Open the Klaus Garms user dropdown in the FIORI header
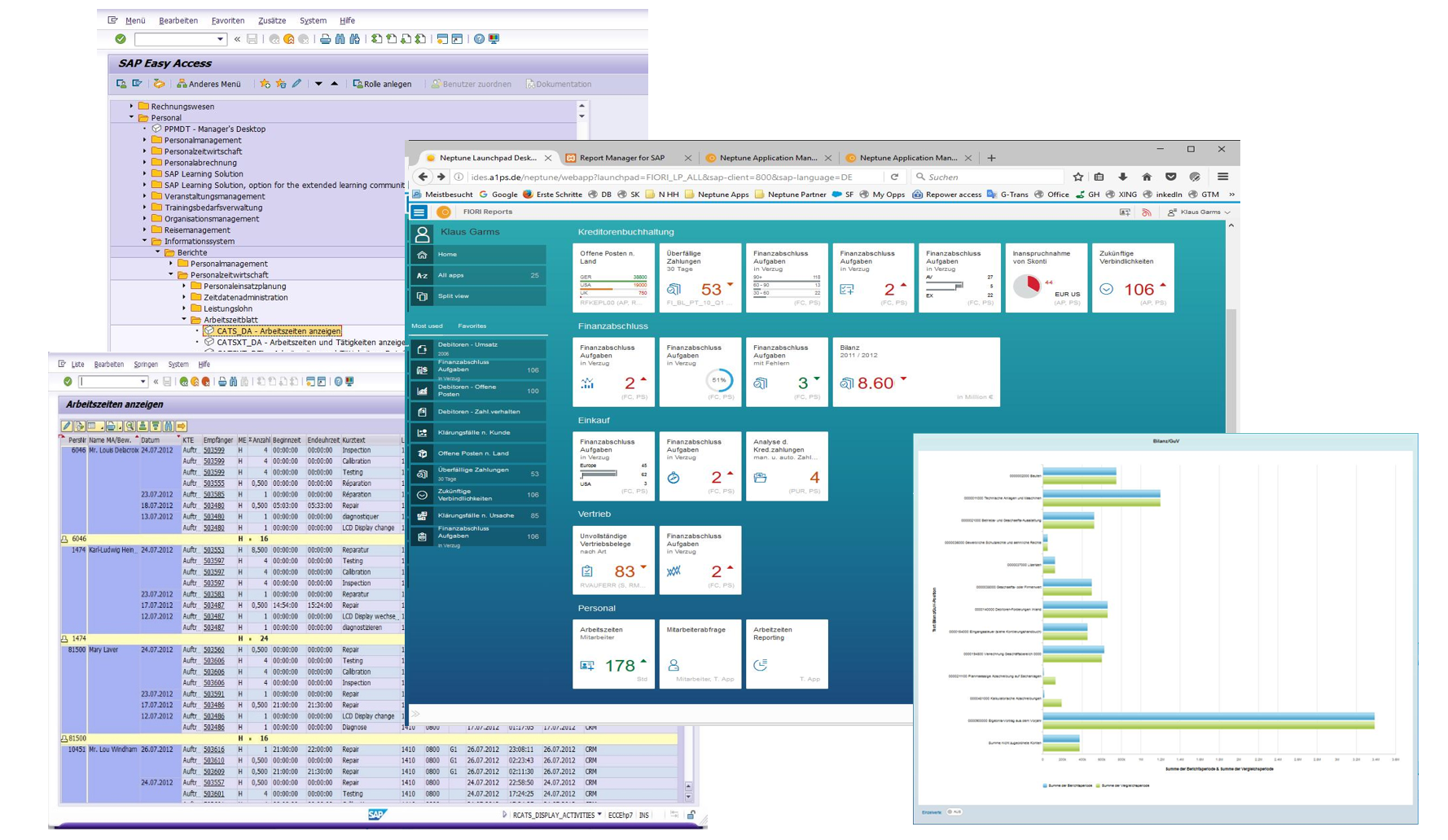 (1199, 212)
